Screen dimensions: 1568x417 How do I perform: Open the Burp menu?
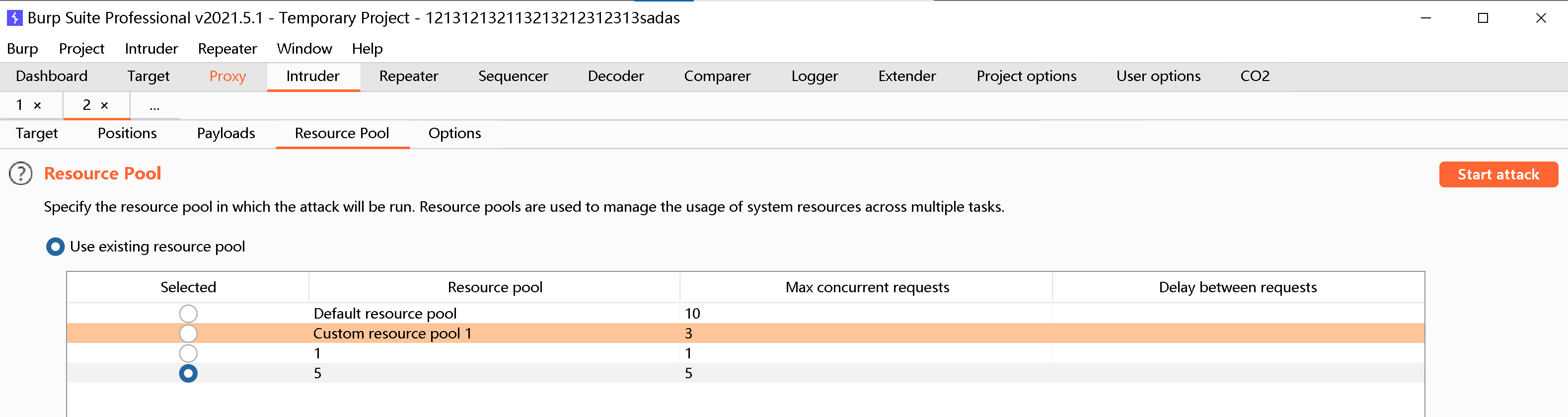click(22, 49)
